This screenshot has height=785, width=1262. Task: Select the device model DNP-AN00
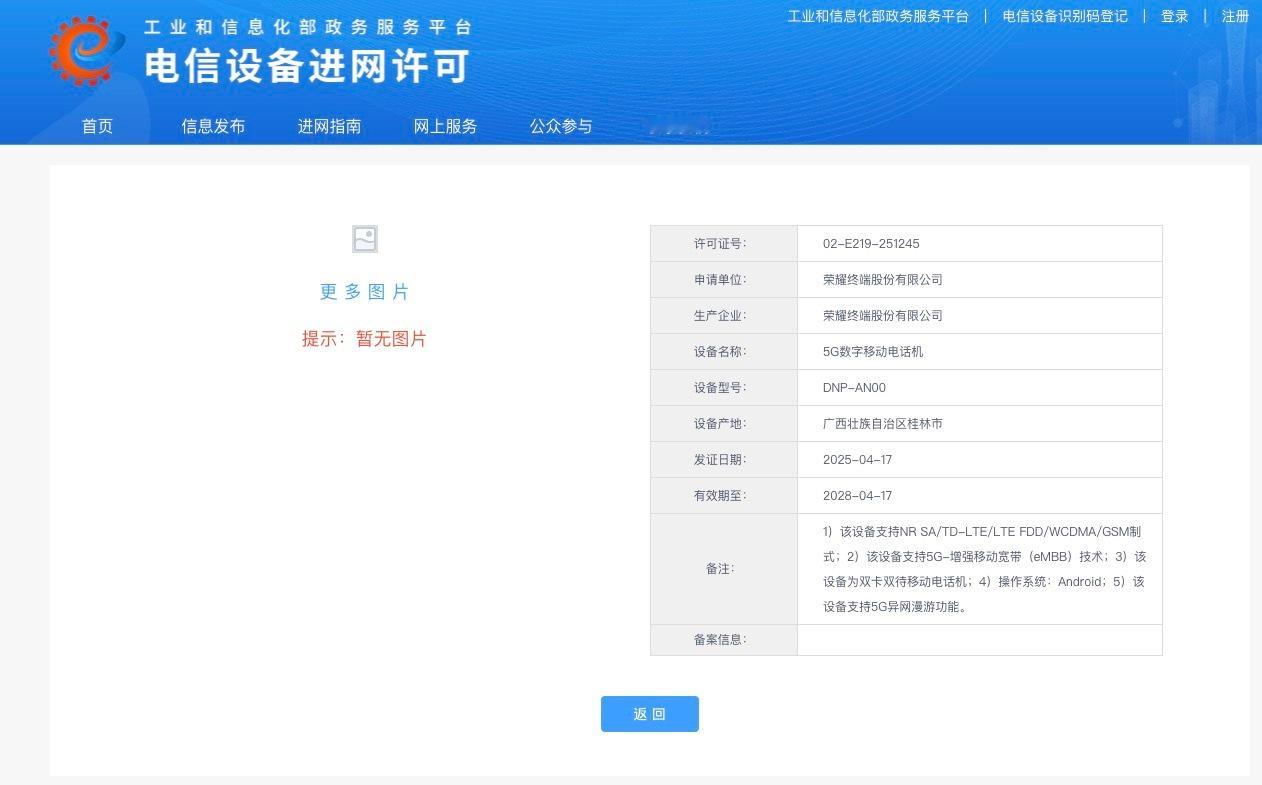(854, 388)
